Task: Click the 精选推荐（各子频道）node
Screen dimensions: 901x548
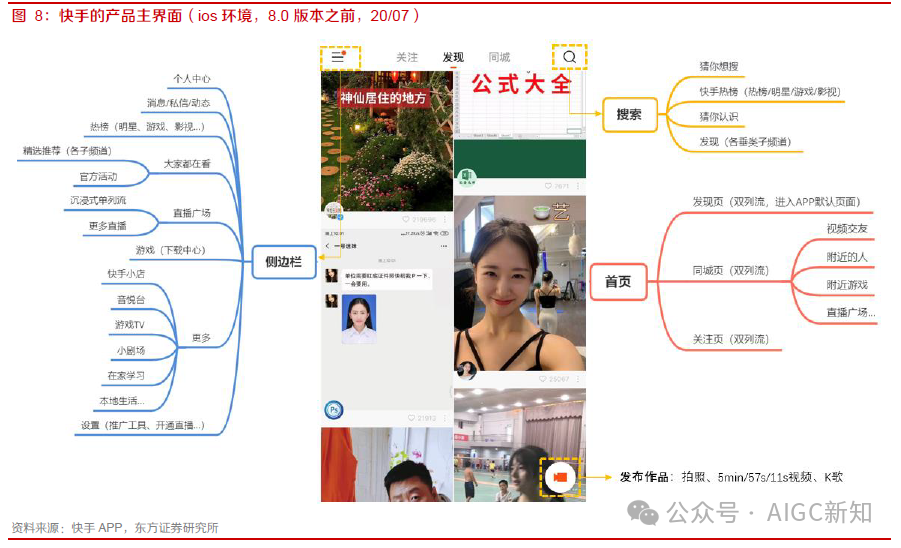Action: (67, 151)
